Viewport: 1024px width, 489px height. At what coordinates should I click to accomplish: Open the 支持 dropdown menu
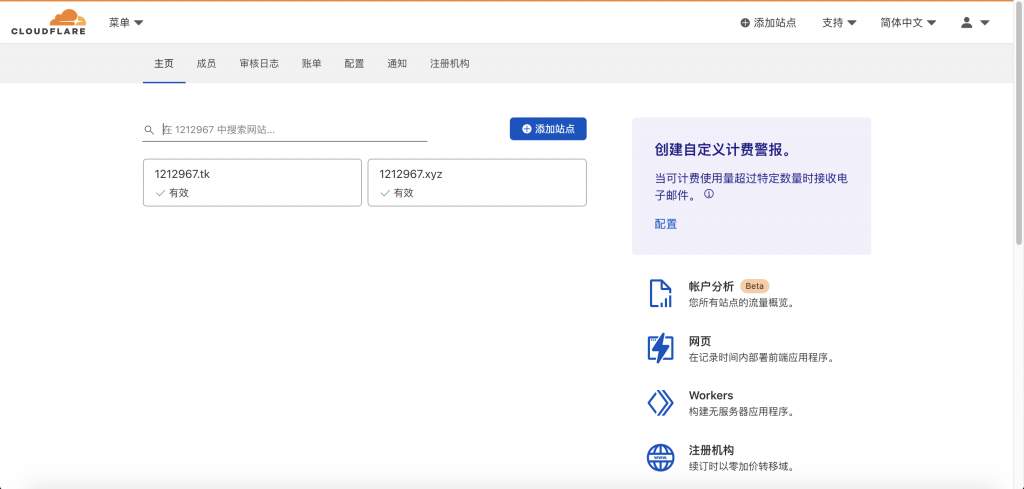point(838,22)
